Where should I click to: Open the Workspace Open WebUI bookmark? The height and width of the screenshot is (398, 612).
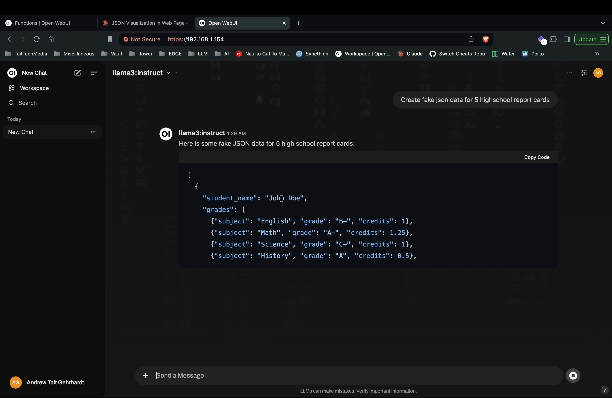pyautogui.click(x=363, y=54)
